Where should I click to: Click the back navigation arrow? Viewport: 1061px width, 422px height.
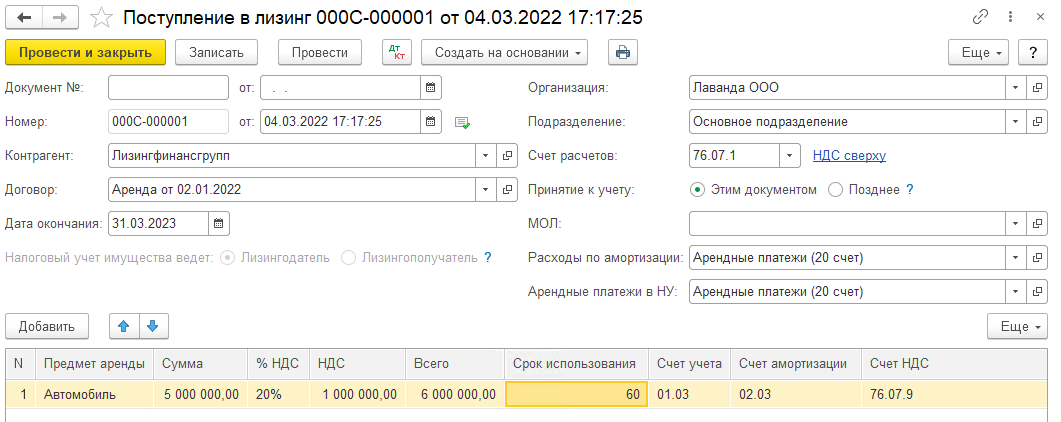(x=24, y=18)
